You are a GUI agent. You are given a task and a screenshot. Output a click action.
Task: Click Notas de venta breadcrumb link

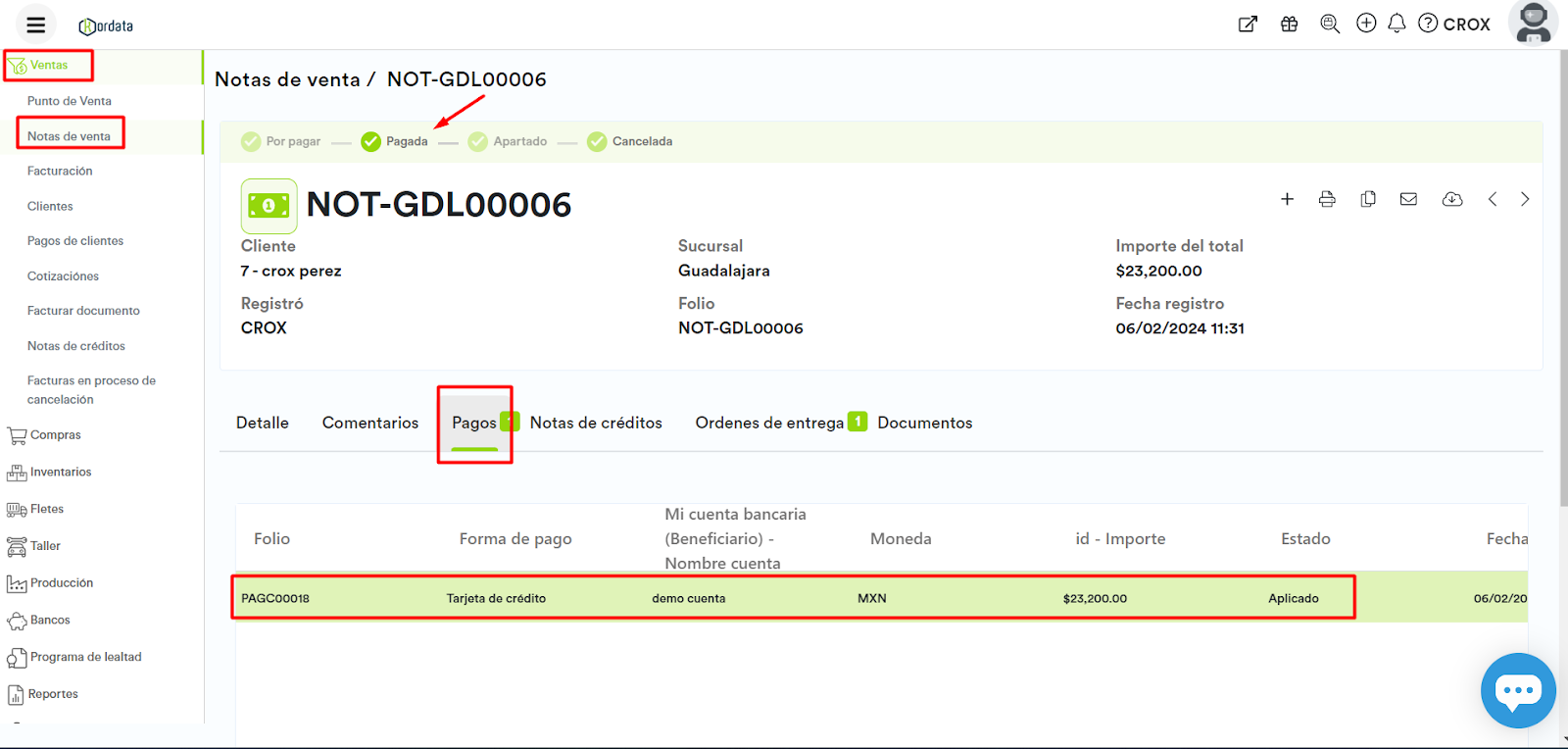[287, 79]
